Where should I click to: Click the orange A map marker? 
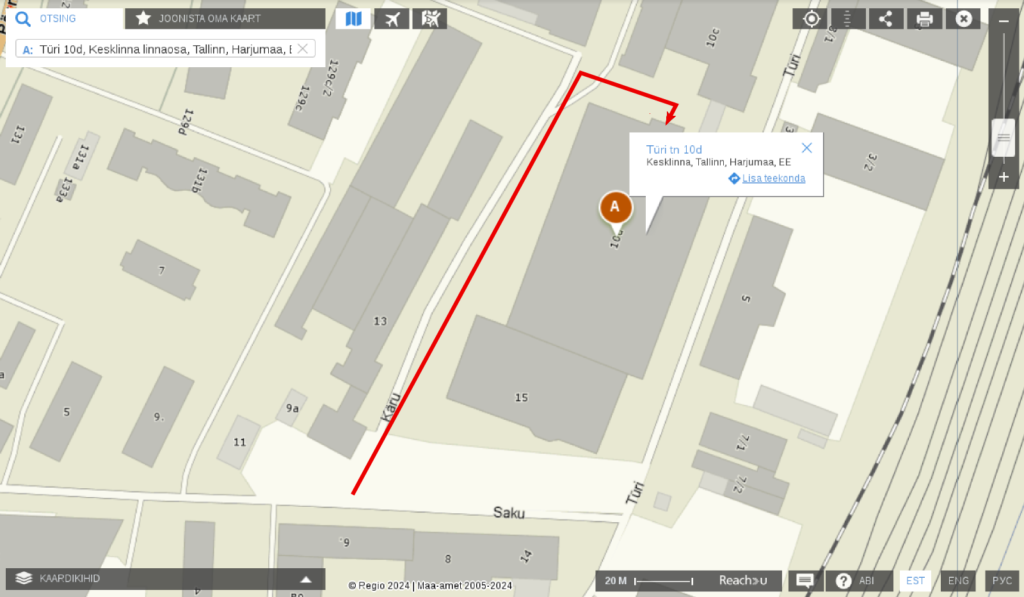click(x=615, y=209)
